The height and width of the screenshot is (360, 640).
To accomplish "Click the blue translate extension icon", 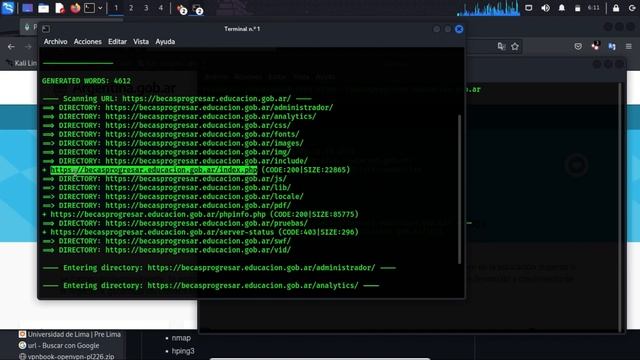I will click(x=612, y=47).
